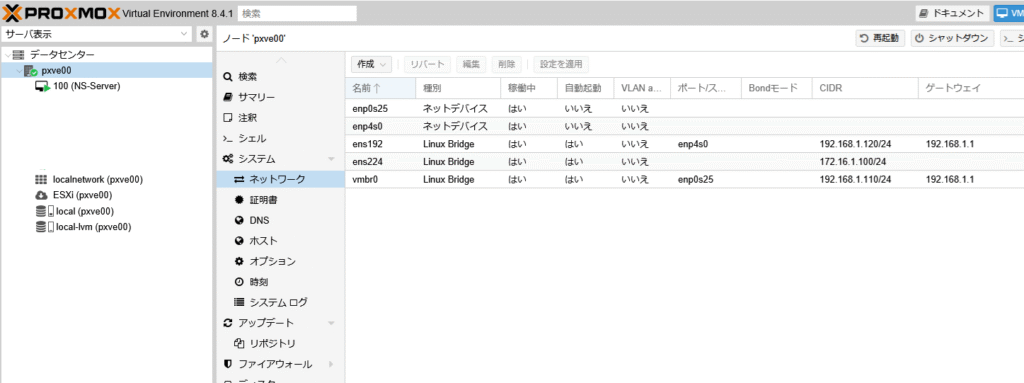Click the clock icon beside 時刻
Screen dimensions: 1024x383
pos(239,282)
